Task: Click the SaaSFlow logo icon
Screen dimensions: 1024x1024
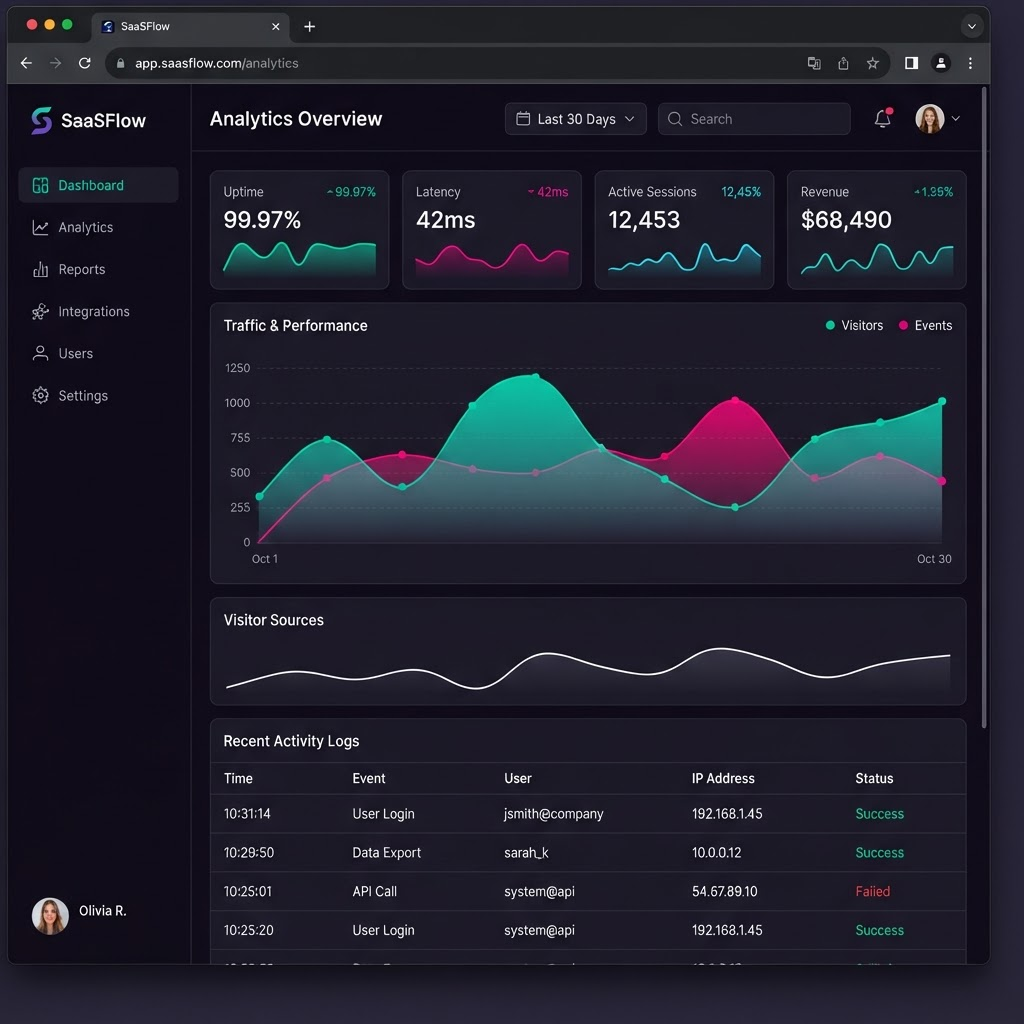Action: 41,121
